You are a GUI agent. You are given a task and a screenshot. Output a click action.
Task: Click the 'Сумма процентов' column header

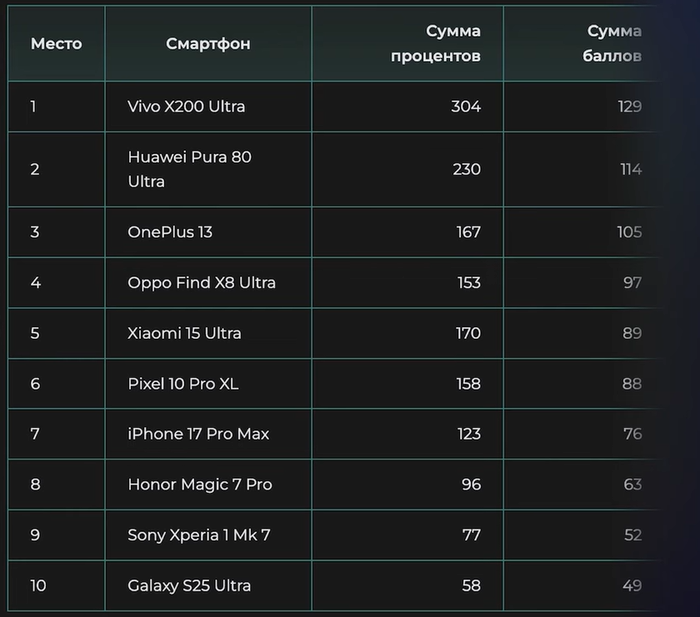(x=435, y=44)
